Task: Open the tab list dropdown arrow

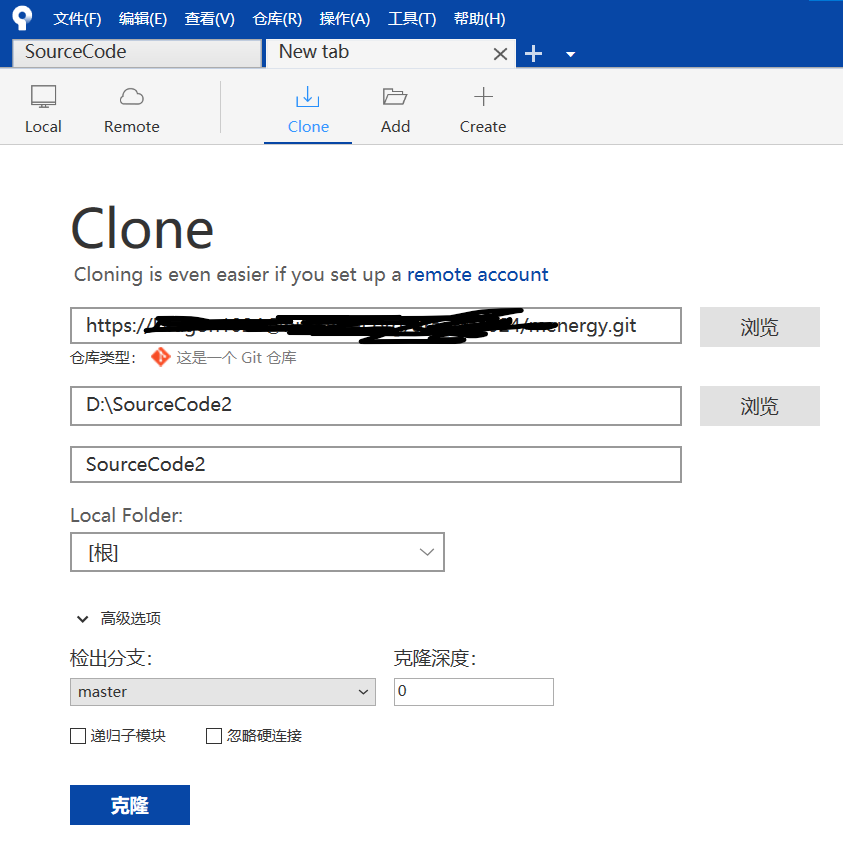Action: 568,54
